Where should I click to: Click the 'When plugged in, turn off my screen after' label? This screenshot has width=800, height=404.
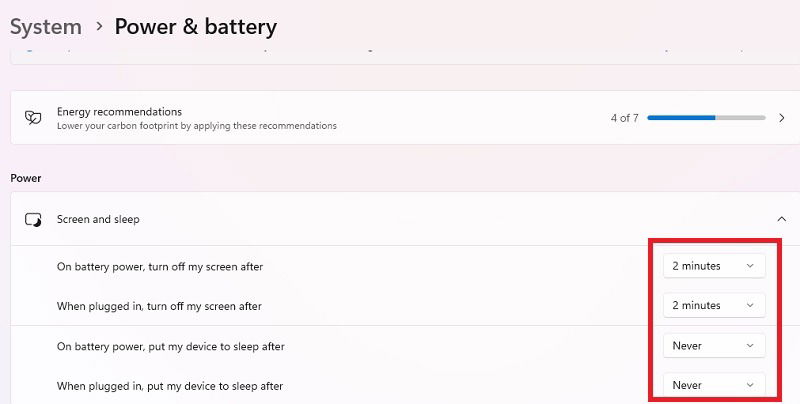pos(159,306)
